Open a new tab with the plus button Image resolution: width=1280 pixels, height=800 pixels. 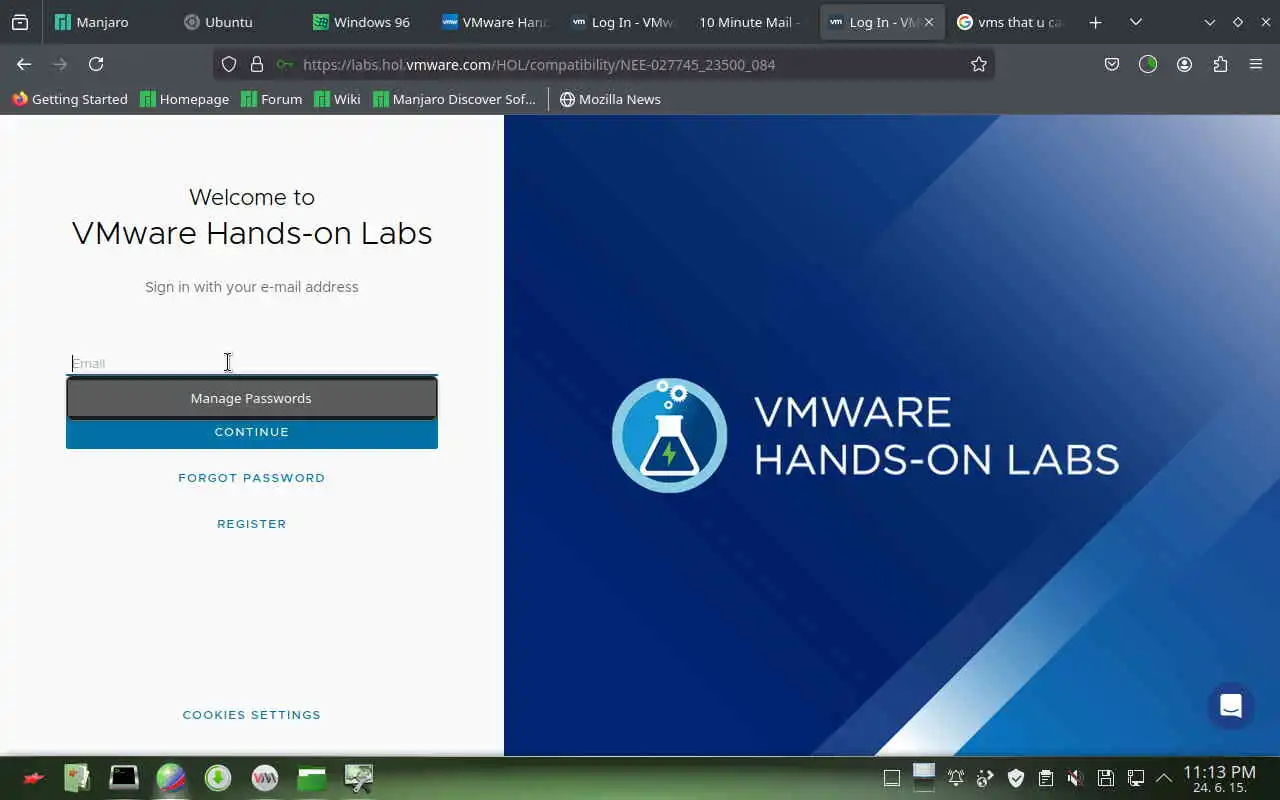1096,22
